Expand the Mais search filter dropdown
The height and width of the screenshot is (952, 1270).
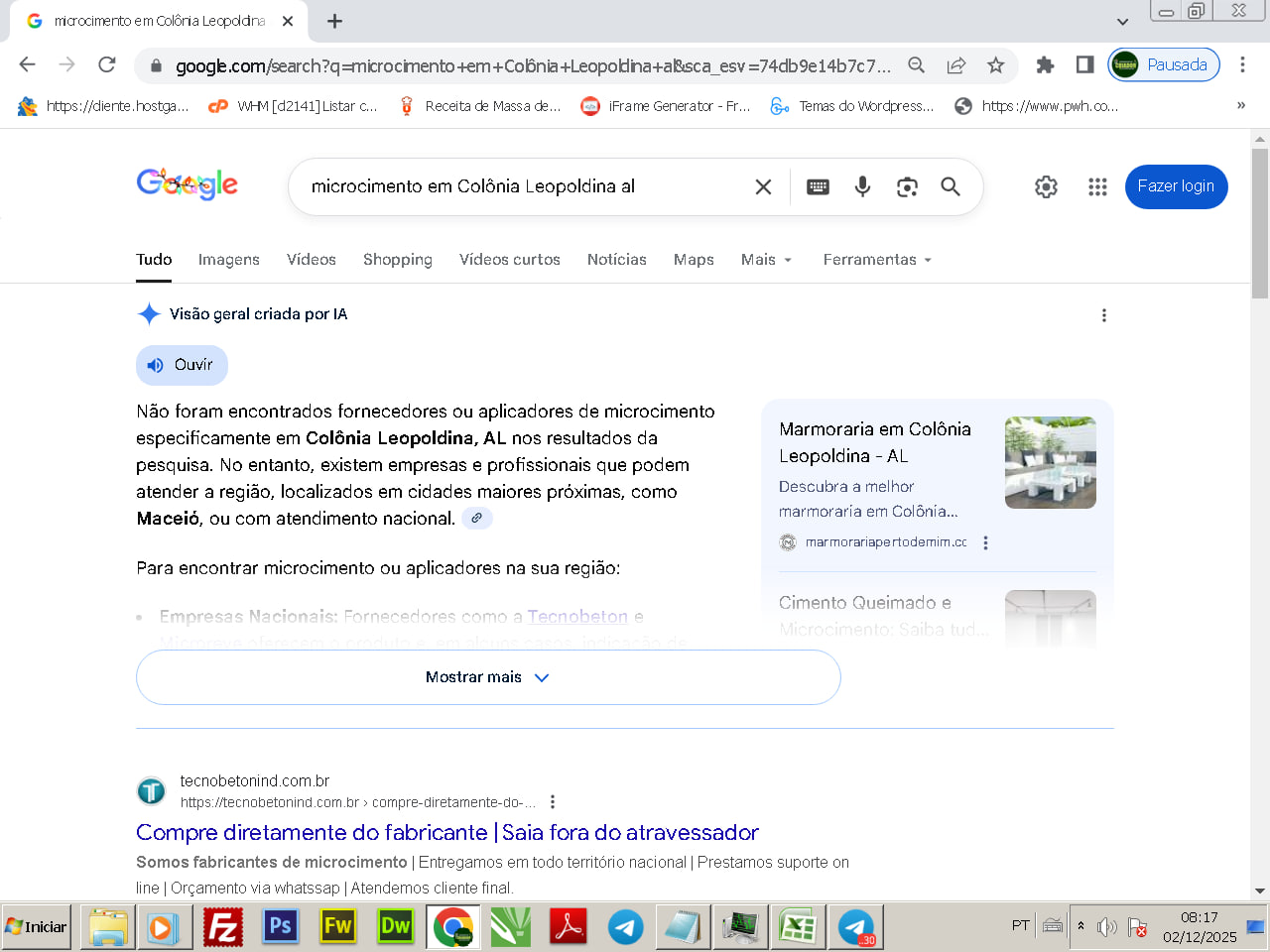tap(766, 260)
